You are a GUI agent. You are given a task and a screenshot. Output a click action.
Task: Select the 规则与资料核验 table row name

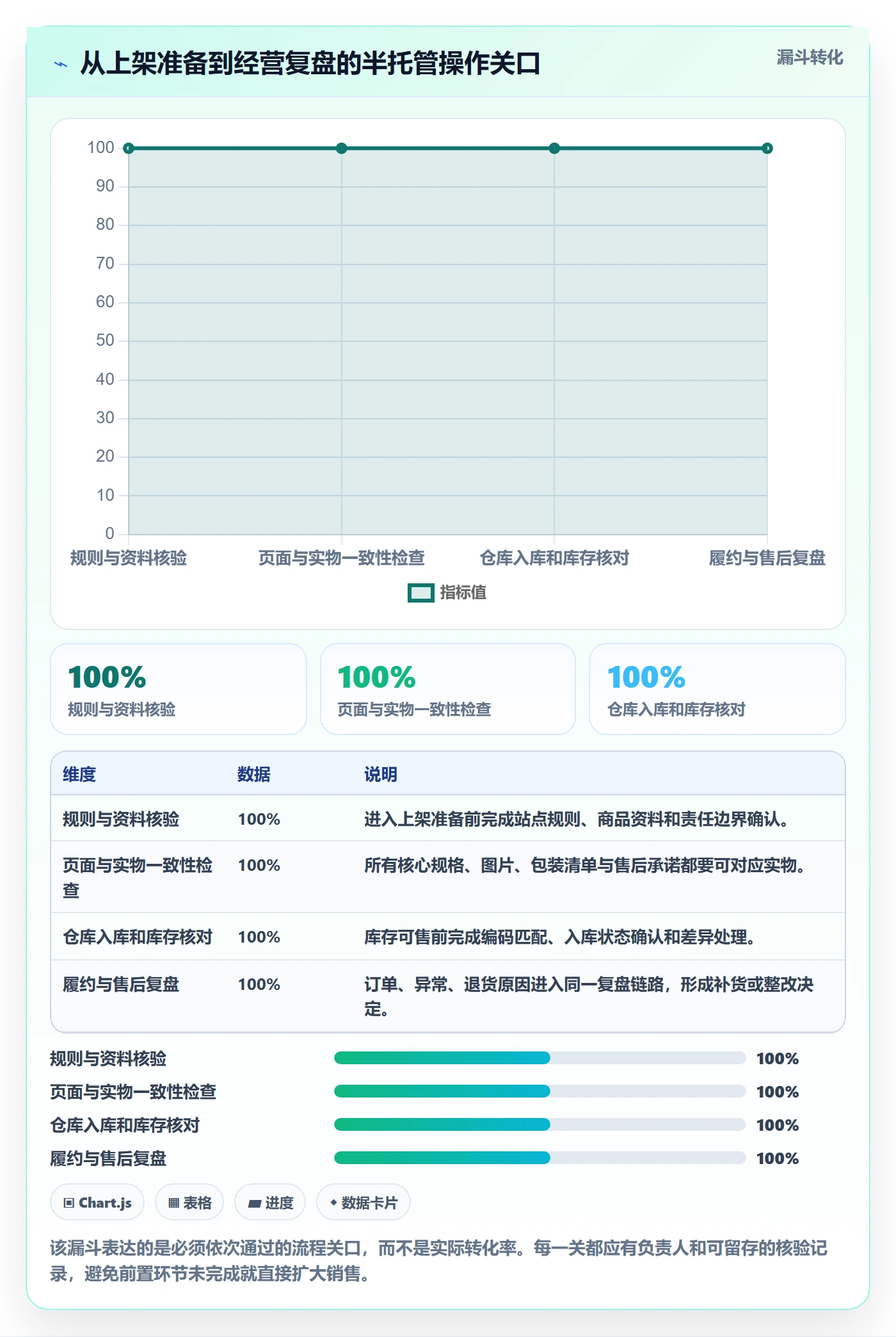coord(121,819)
